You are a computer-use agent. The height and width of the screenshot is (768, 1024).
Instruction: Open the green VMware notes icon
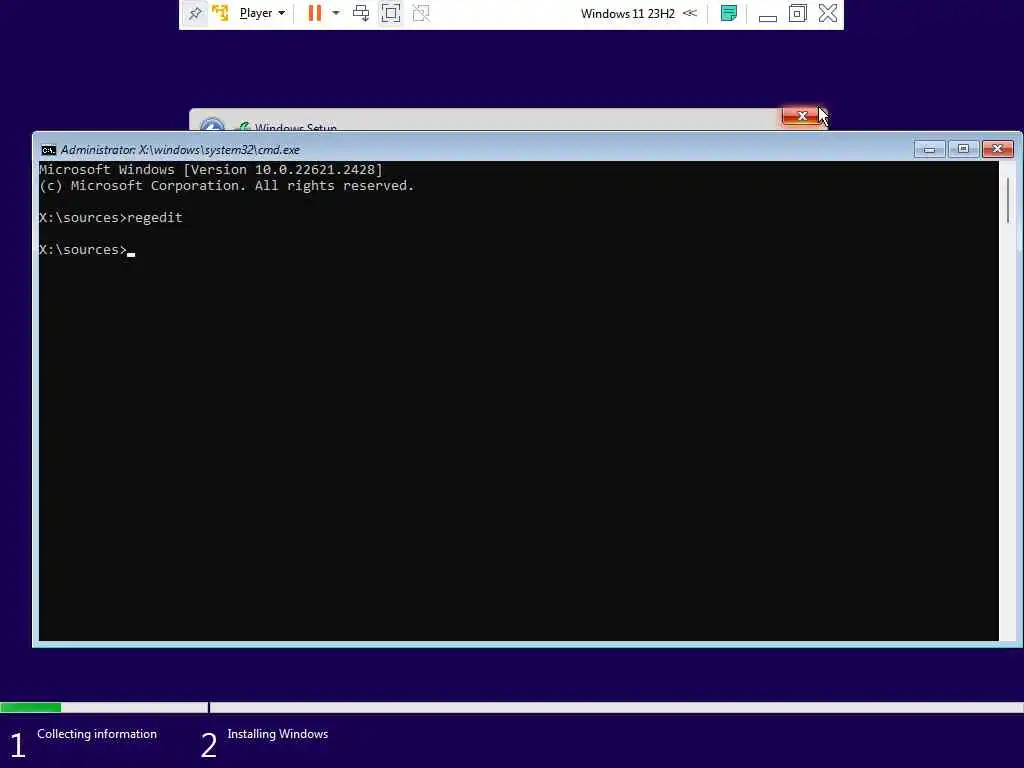tap(729, 13)
